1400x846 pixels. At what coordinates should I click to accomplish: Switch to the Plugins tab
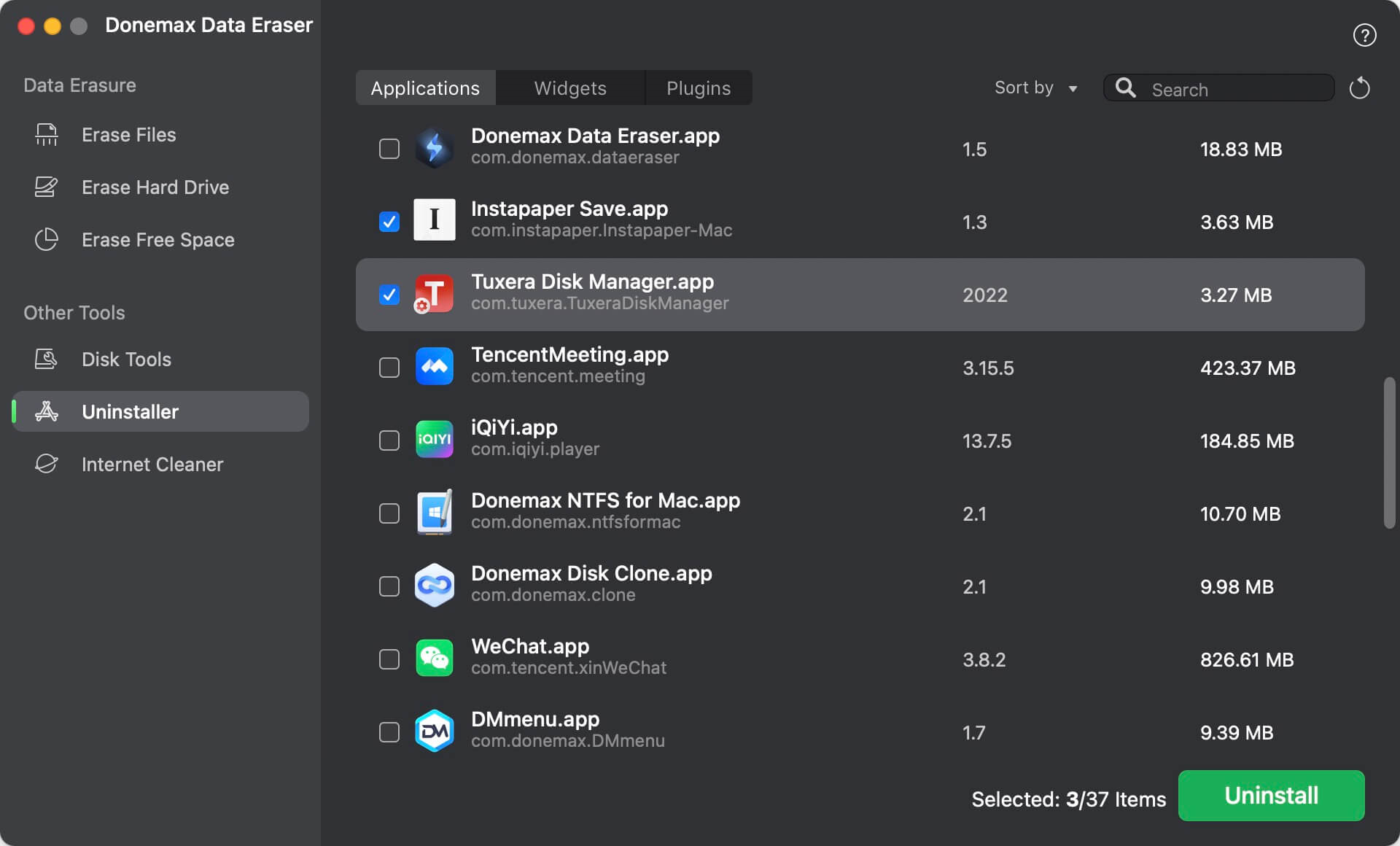click(x=699, y=88)
